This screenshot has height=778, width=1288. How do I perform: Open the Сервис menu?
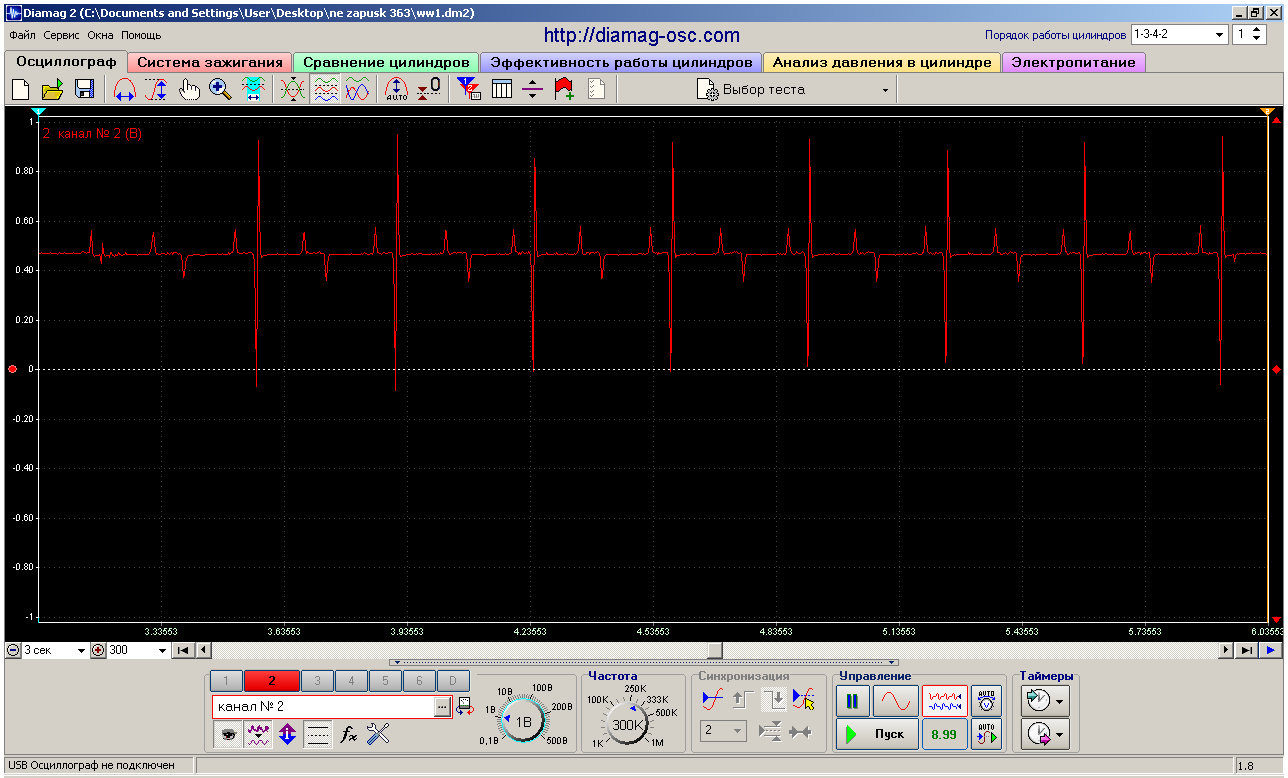pyautogui.click(x=62, y=35)
